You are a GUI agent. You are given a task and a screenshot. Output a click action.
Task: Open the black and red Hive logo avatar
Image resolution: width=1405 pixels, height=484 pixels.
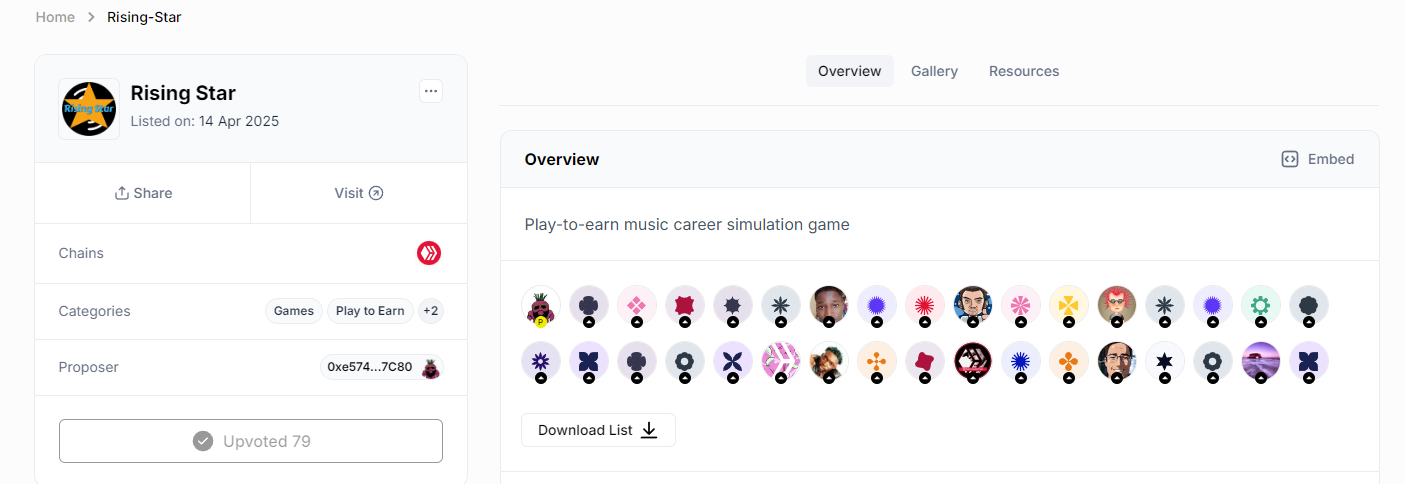[973, 361]
